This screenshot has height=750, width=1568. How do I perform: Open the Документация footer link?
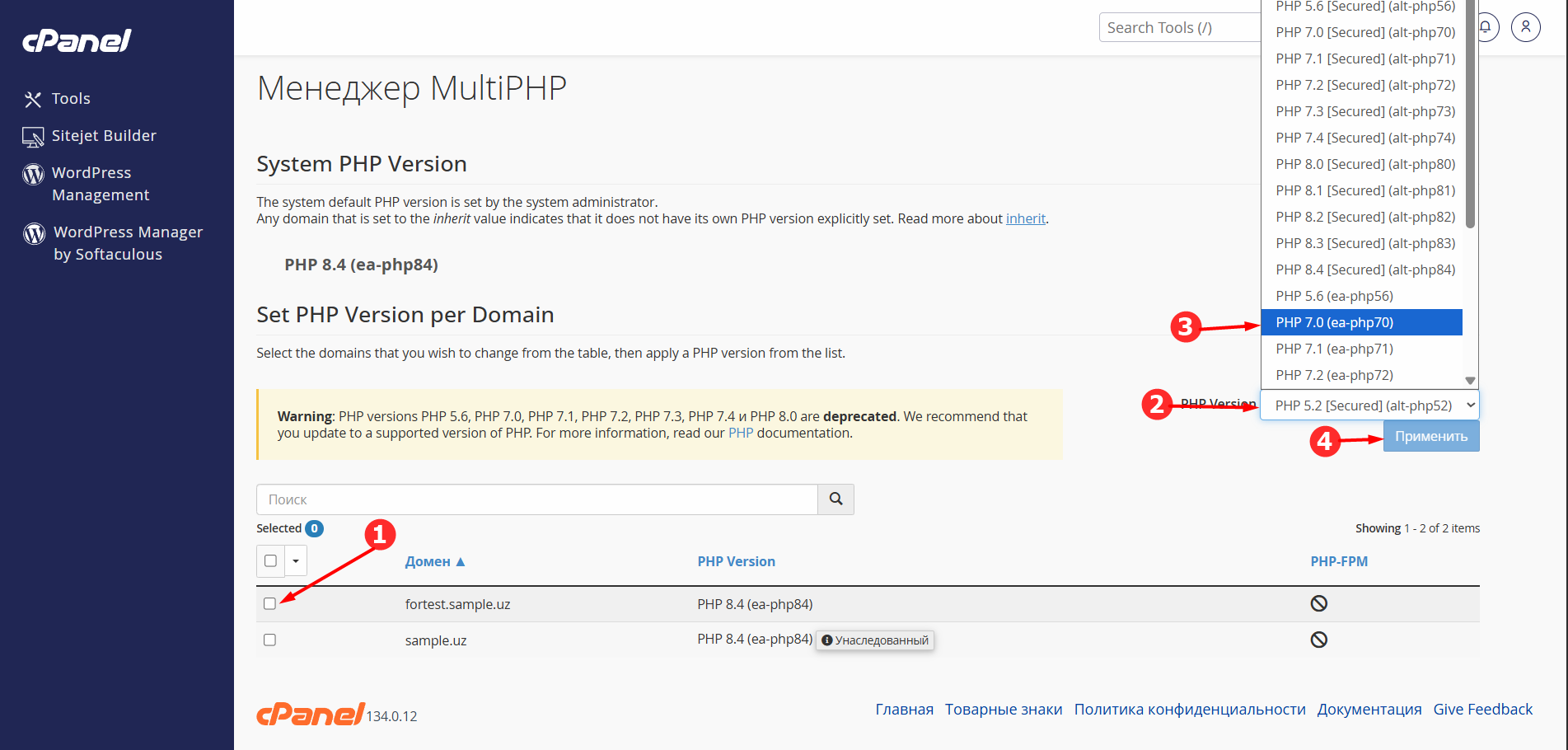tap(1369, 710)
